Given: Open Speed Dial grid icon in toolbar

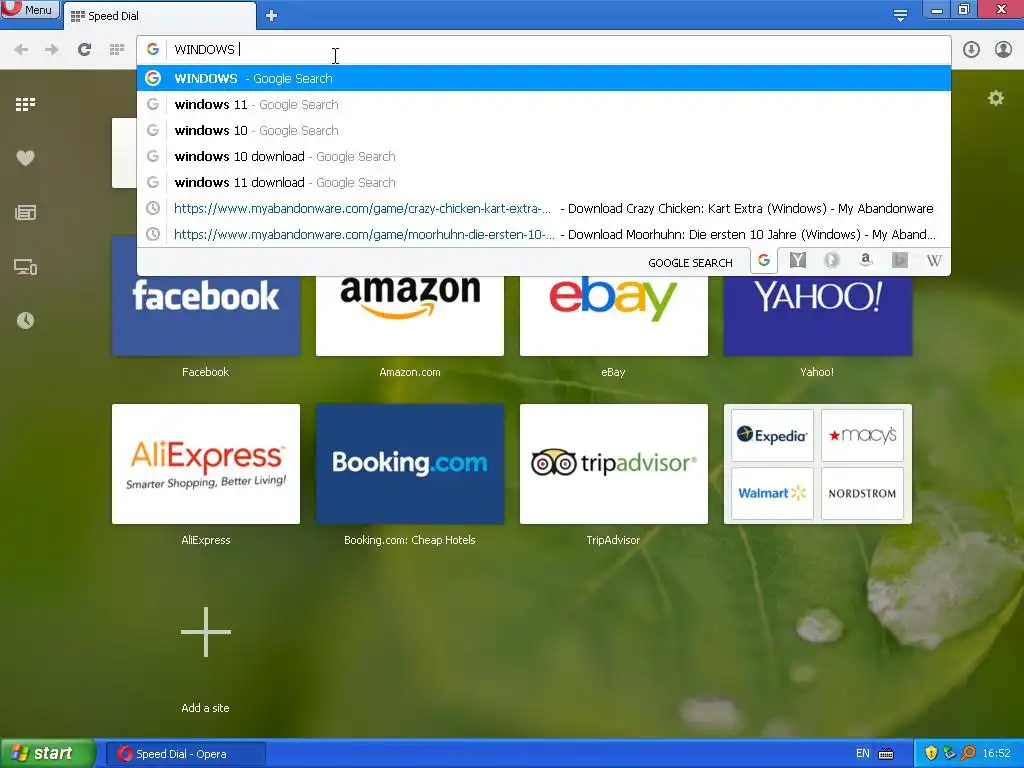Looking at the screenshot, I should point(117,50).
